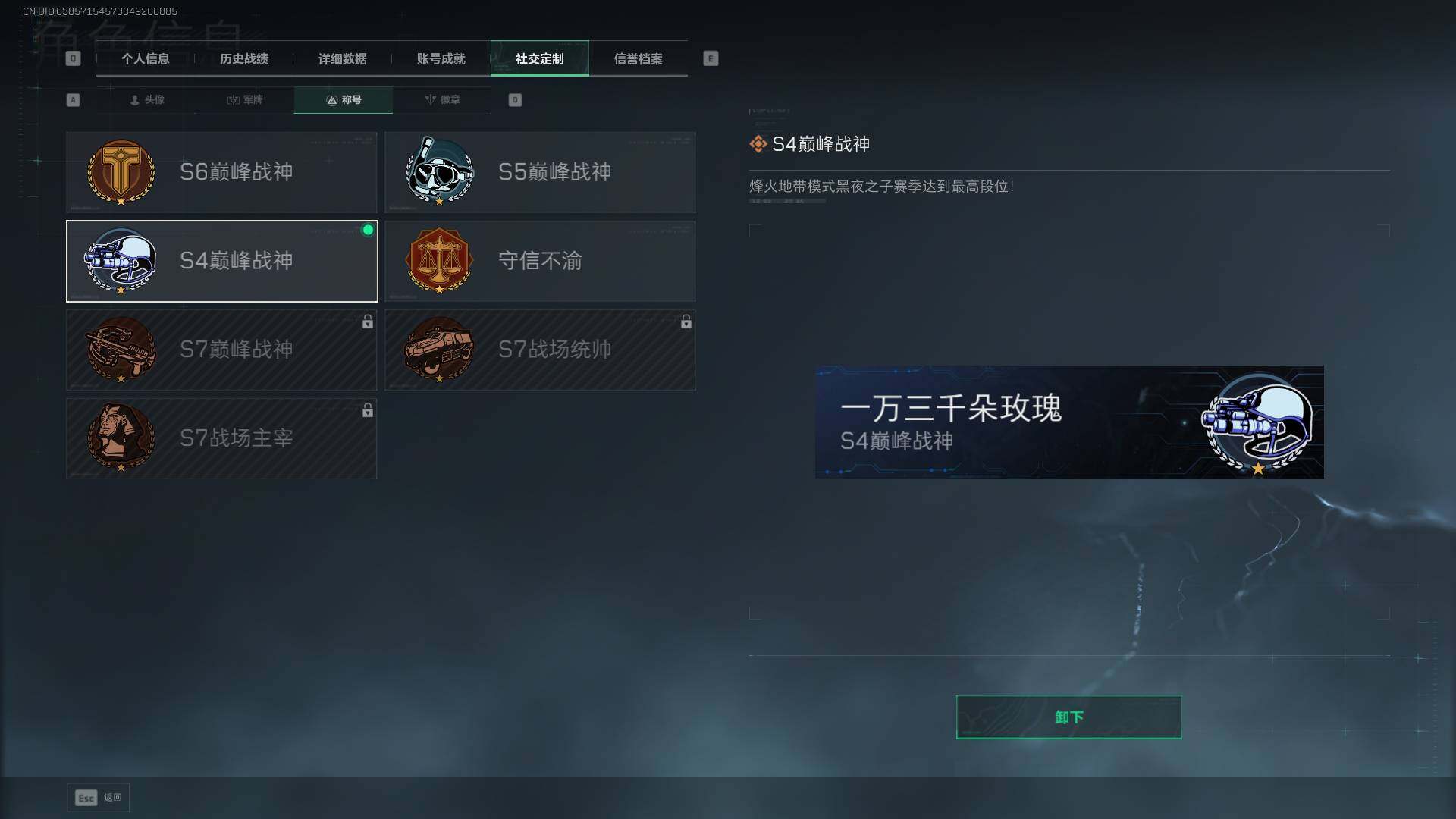The width and height of the screenshot is (1456, 819).
Task: Open the 徽章 sub-tab
Action: click(x=442, y=100)
